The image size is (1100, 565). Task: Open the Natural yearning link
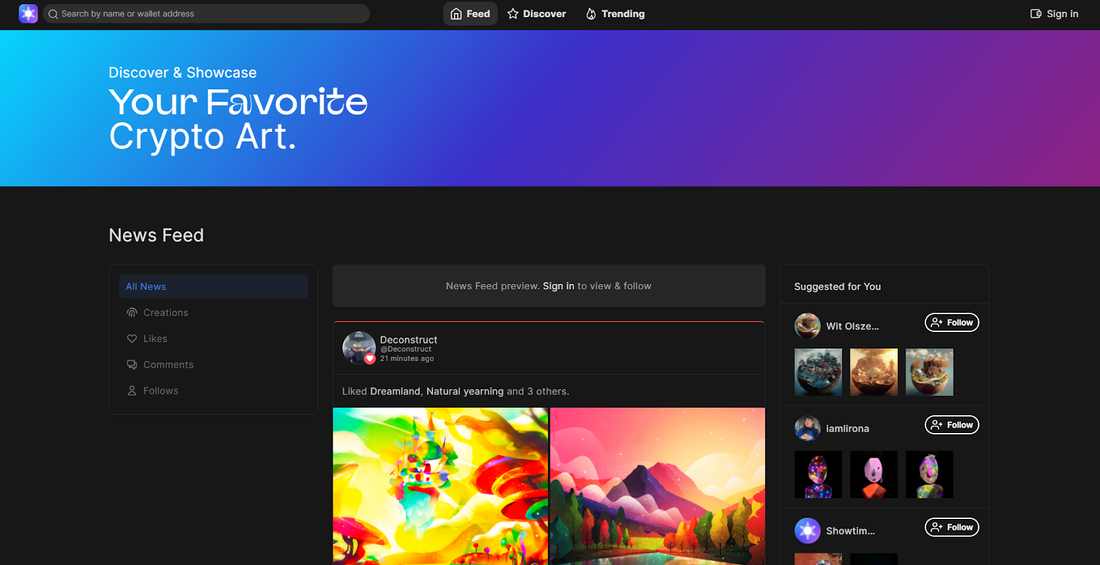pos(465,391)
